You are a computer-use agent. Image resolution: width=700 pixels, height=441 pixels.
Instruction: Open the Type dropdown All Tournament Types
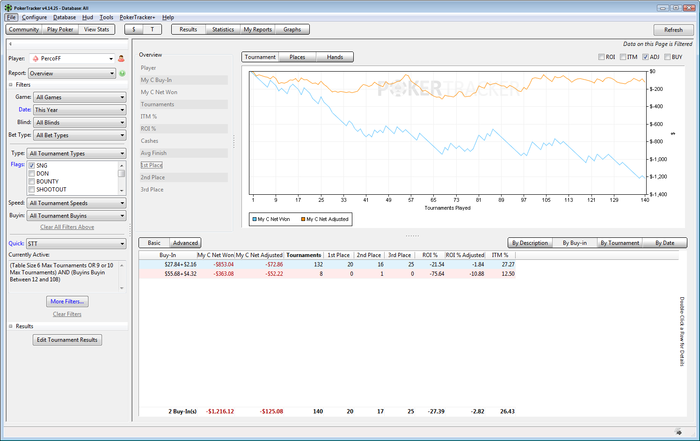click(x=76, y=154)
